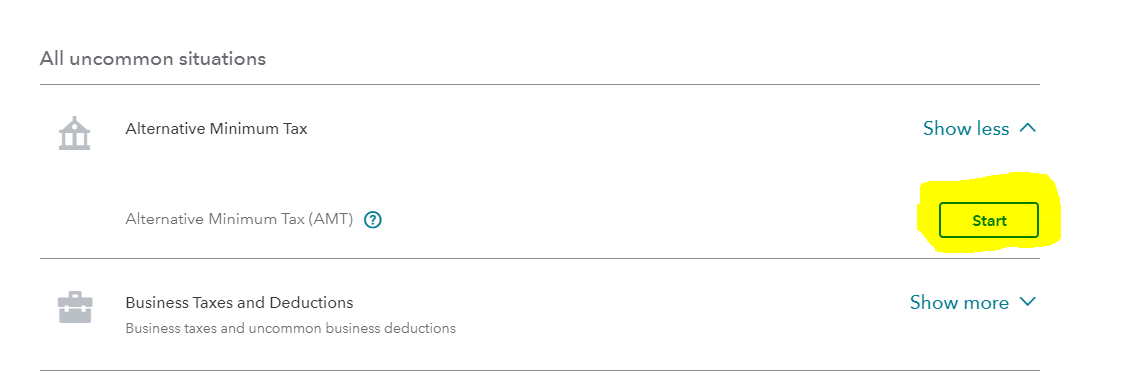The image size is (1131, 383).
Task: Select the Business Taxes and Deductions title
Action: 239,302
